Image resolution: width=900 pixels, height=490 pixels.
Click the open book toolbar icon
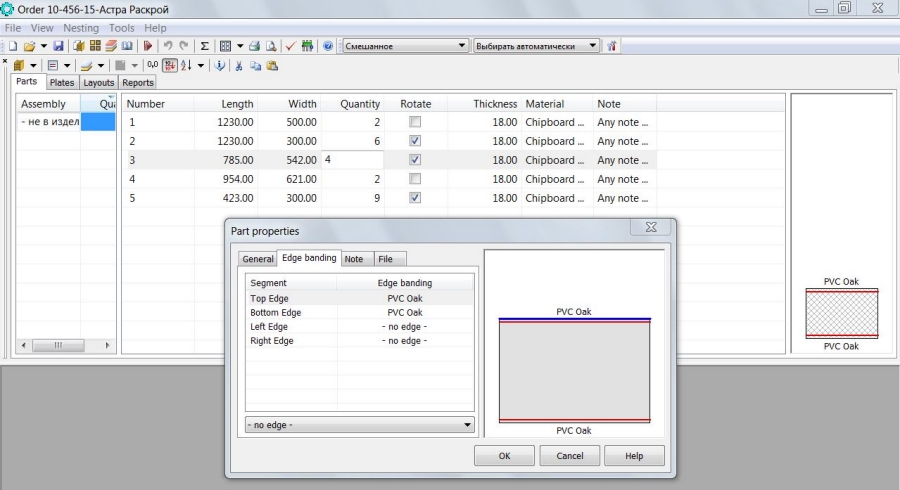[127, 46]
